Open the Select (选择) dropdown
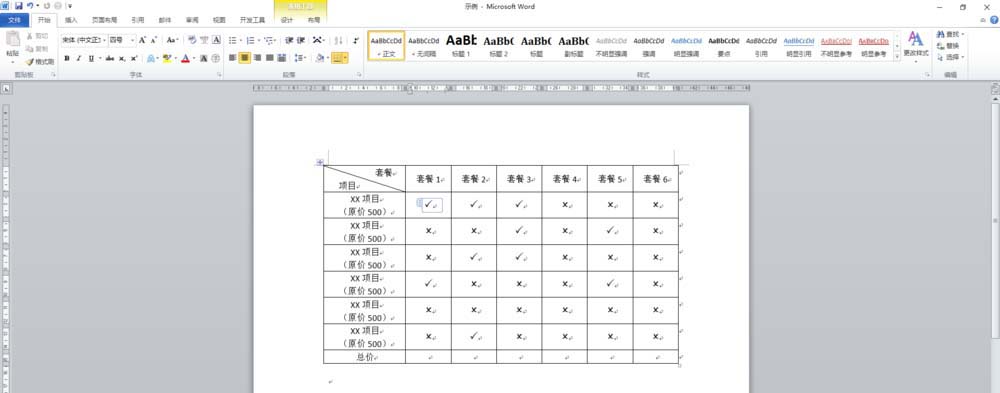The width and height of the screenshot is (1000, 393). pyautogui.click(x=950, y=57)
